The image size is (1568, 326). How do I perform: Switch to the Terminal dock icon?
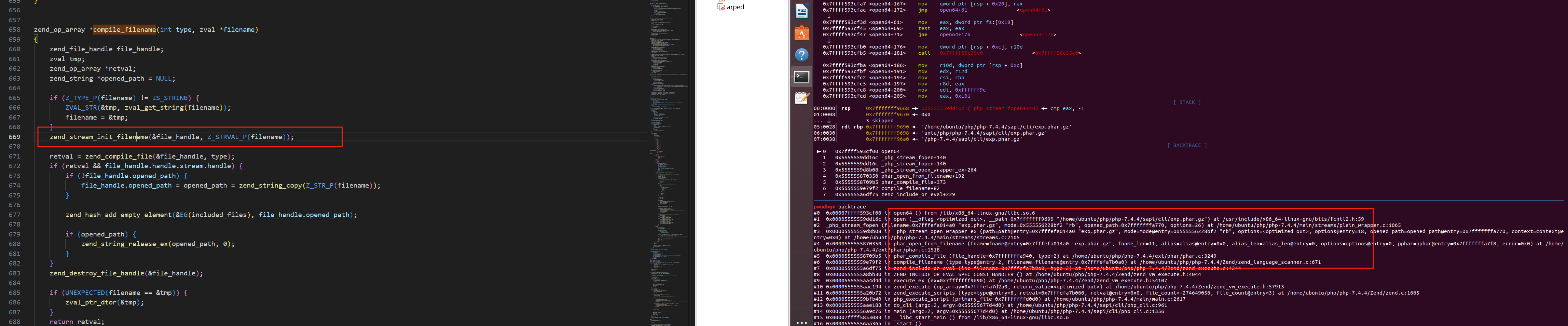[x=802, y=77]
